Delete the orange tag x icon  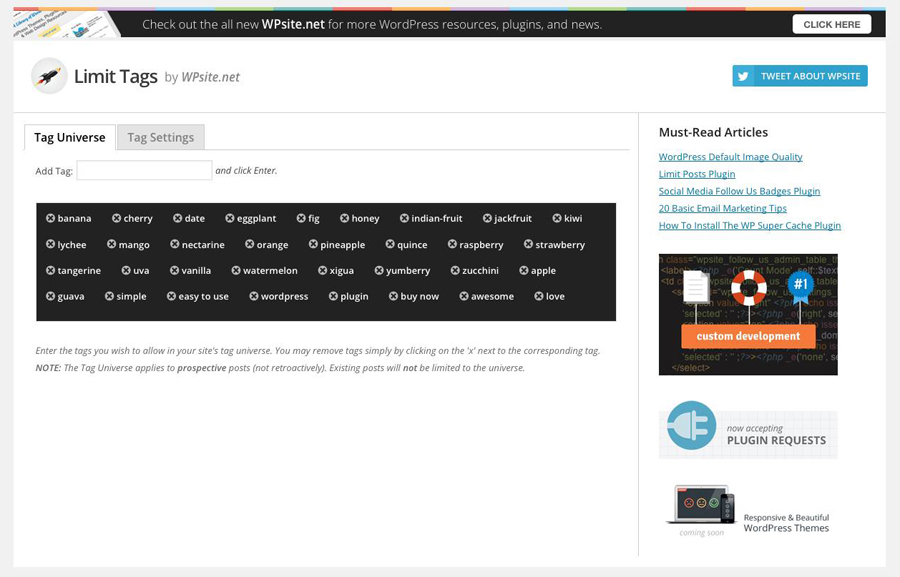[250, 244]
